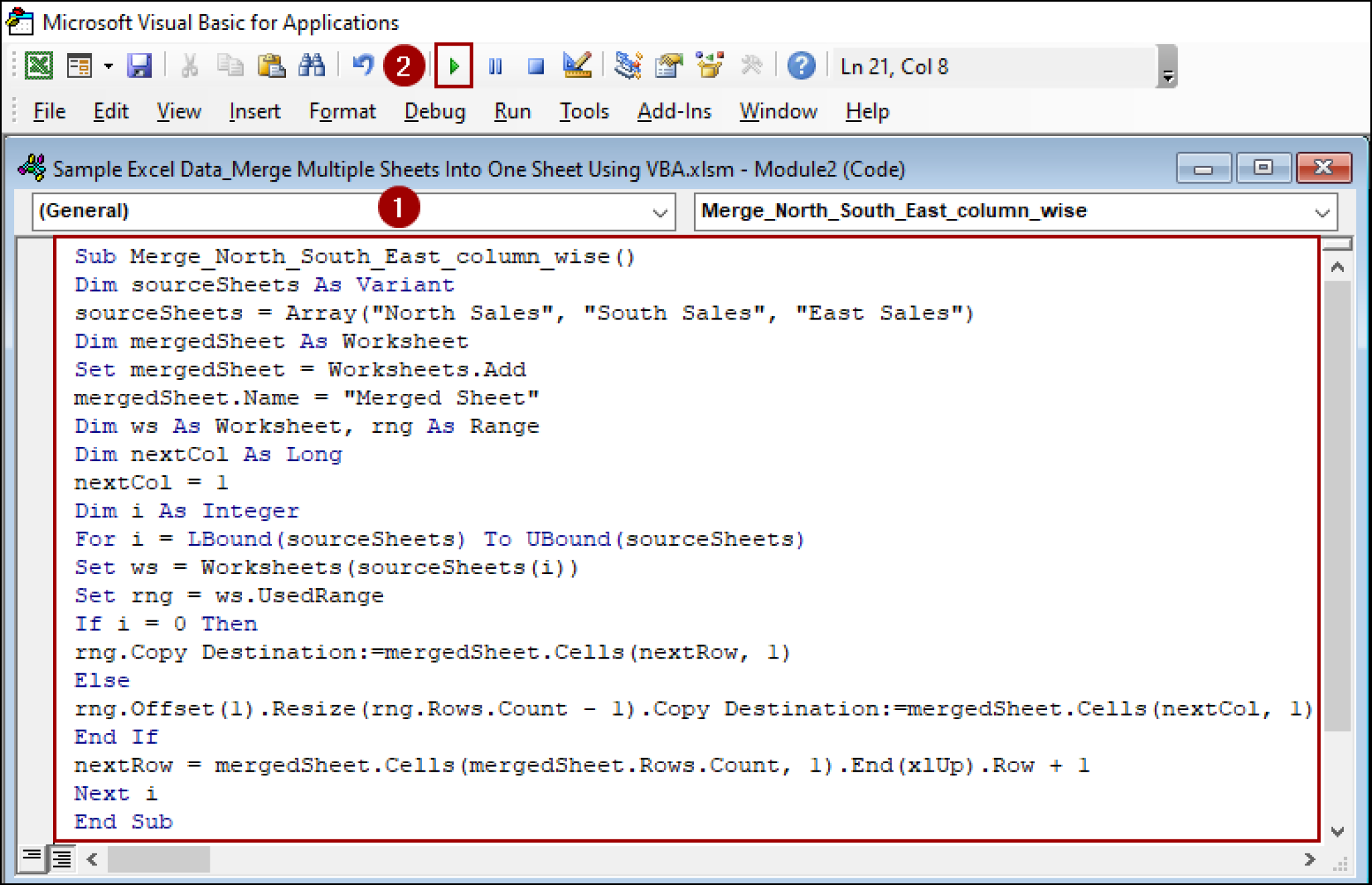This screenshot has width=1372, height=885.
Task: Open the Design Mode toggle icon
Action: click(x=578, y=66)
